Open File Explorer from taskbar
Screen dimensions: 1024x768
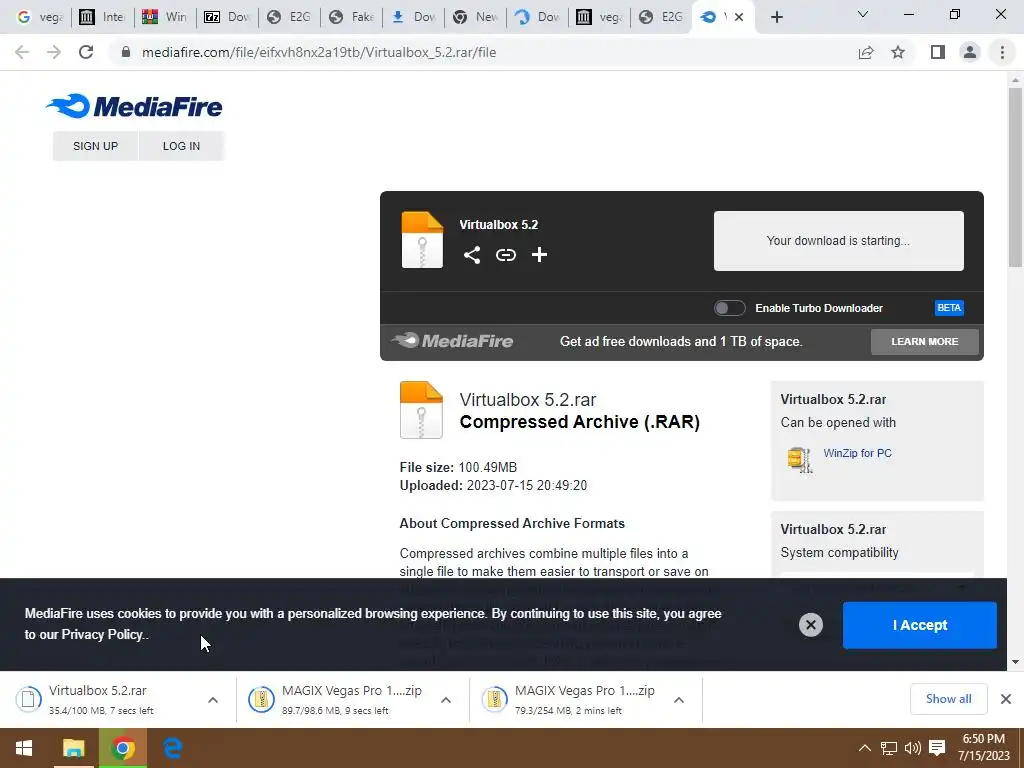tap(73, 748)
